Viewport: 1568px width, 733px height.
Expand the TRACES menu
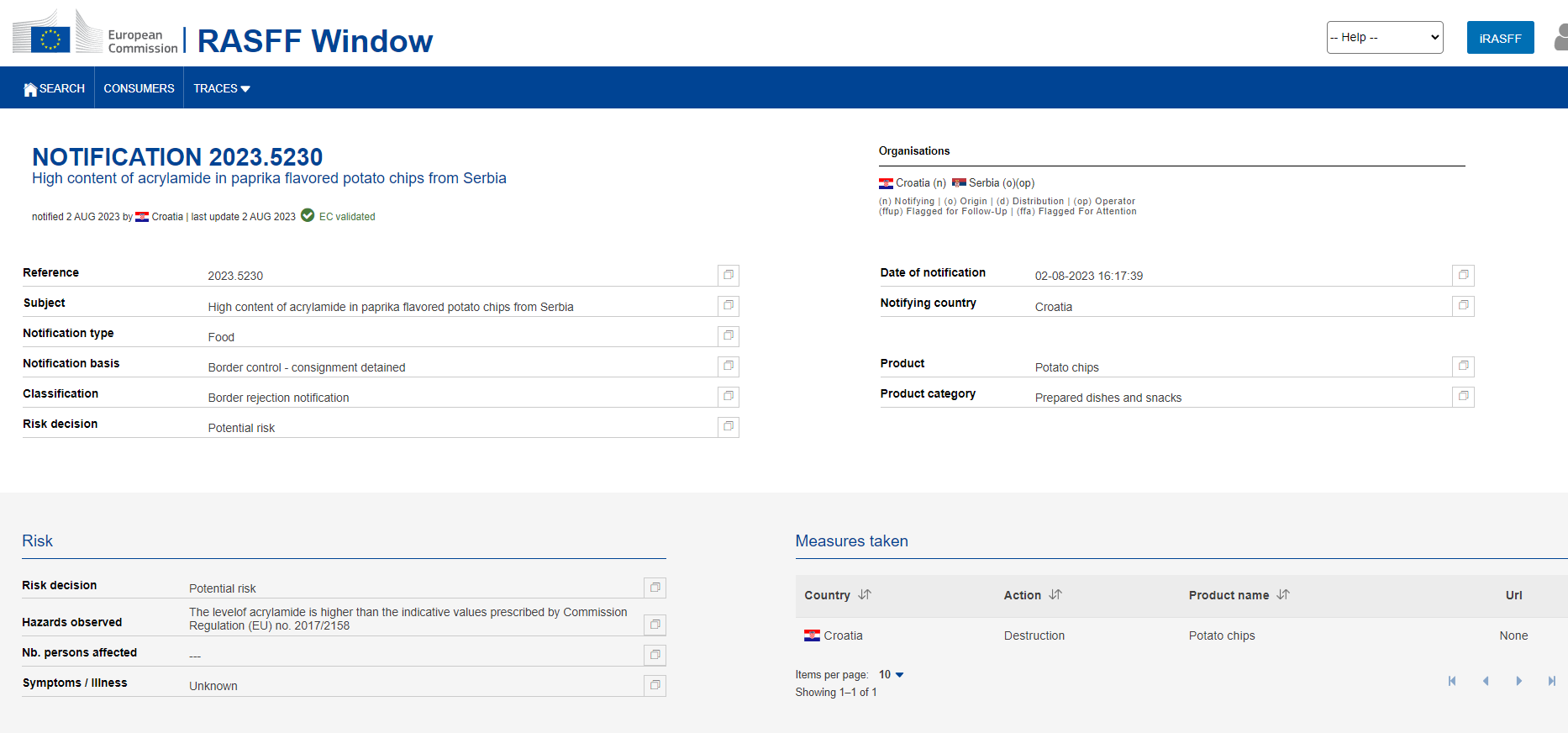222,88
